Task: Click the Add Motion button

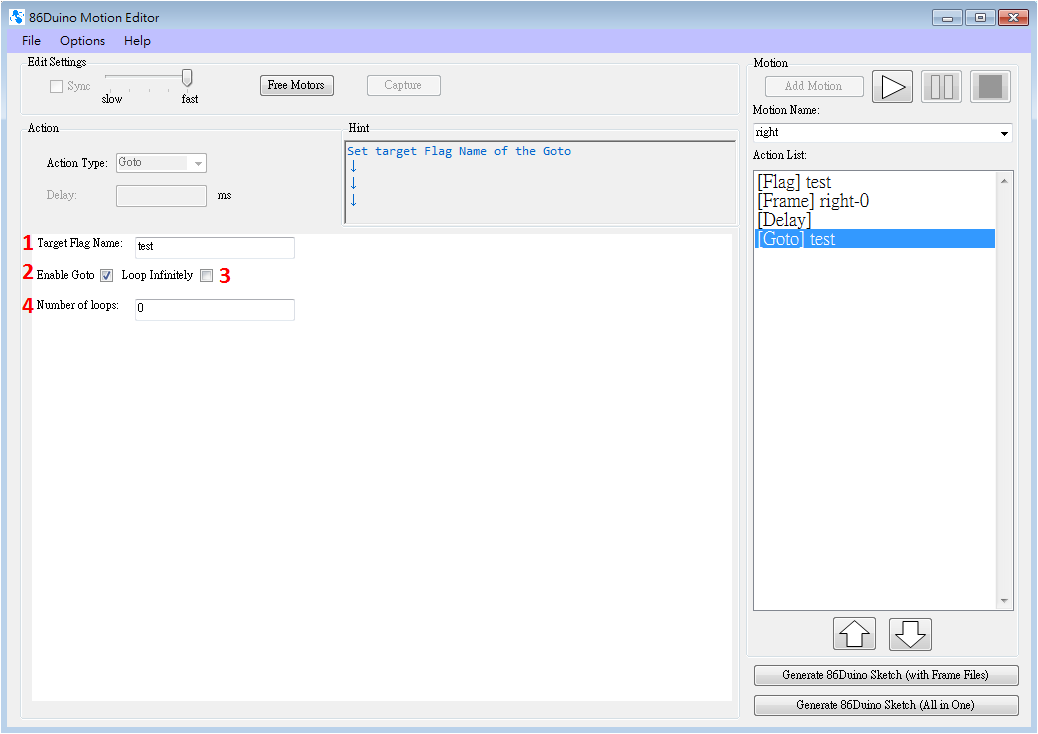Action: point(814,86)
